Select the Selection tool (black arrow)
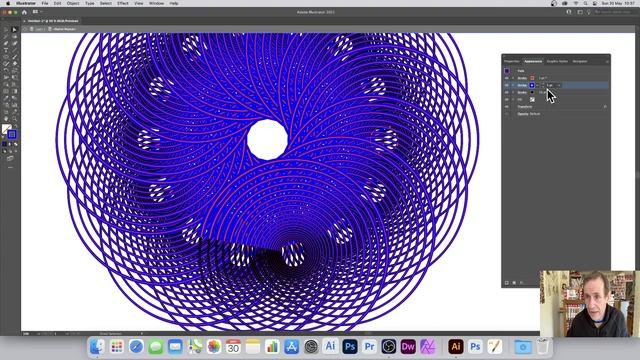Viewport: 640px width, 360px height. coord(6,29)
